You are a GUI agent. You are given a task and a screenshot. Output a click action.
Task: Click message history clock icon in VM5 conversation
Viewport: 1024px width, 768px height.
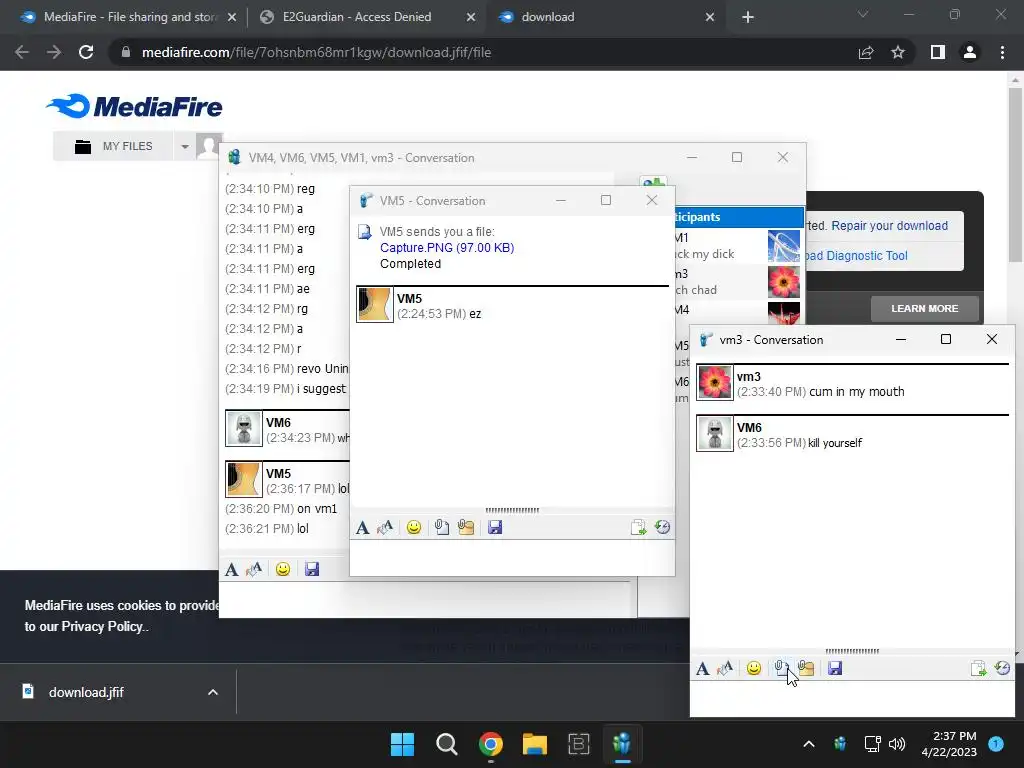662,528
